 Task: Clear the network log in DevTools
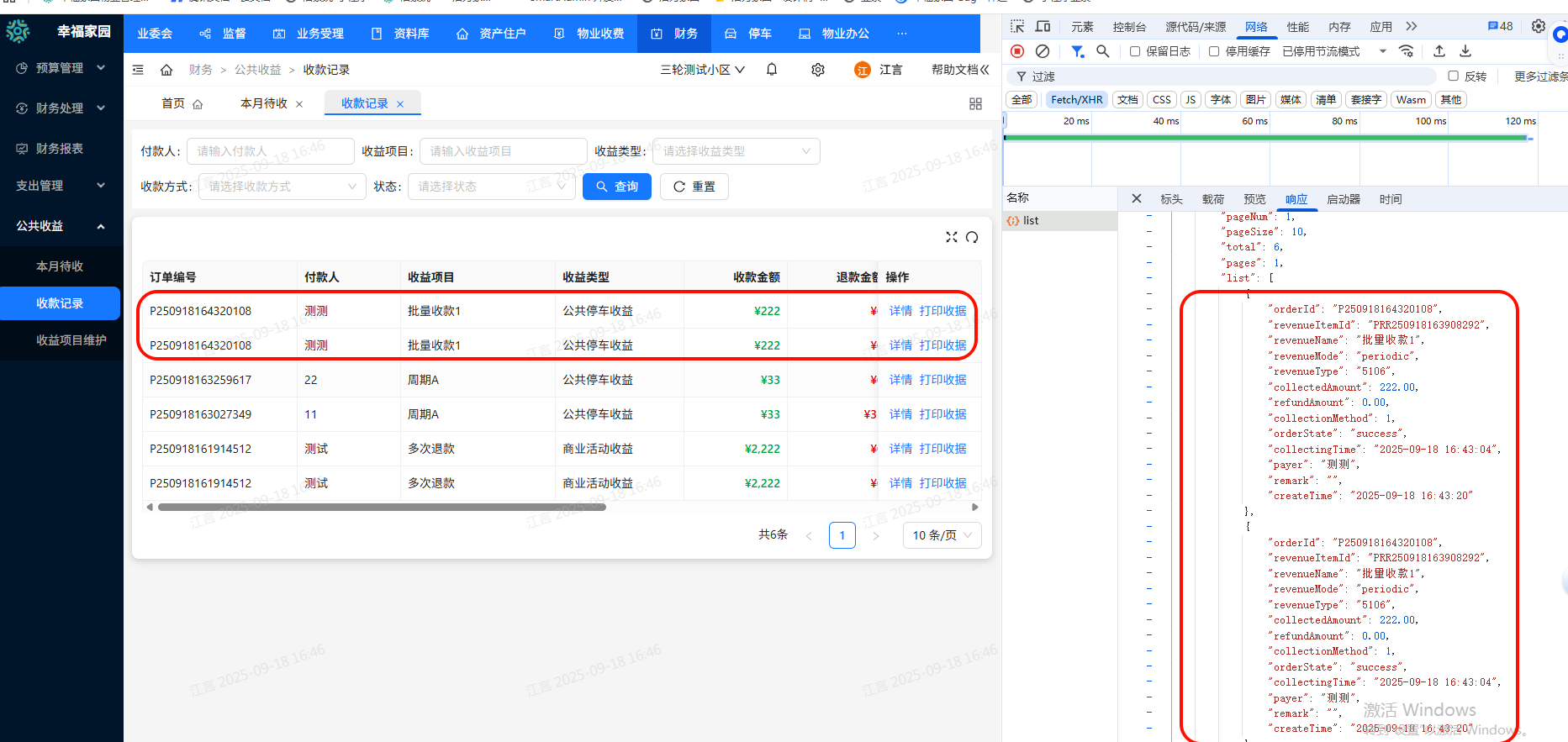[x=1043, y=51]
